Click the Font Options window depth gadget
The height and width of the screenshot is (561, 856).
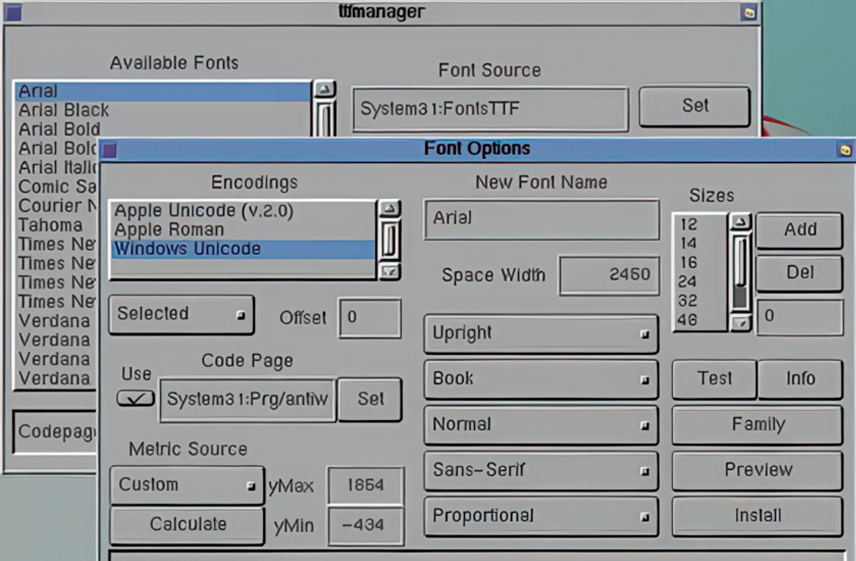844,150
